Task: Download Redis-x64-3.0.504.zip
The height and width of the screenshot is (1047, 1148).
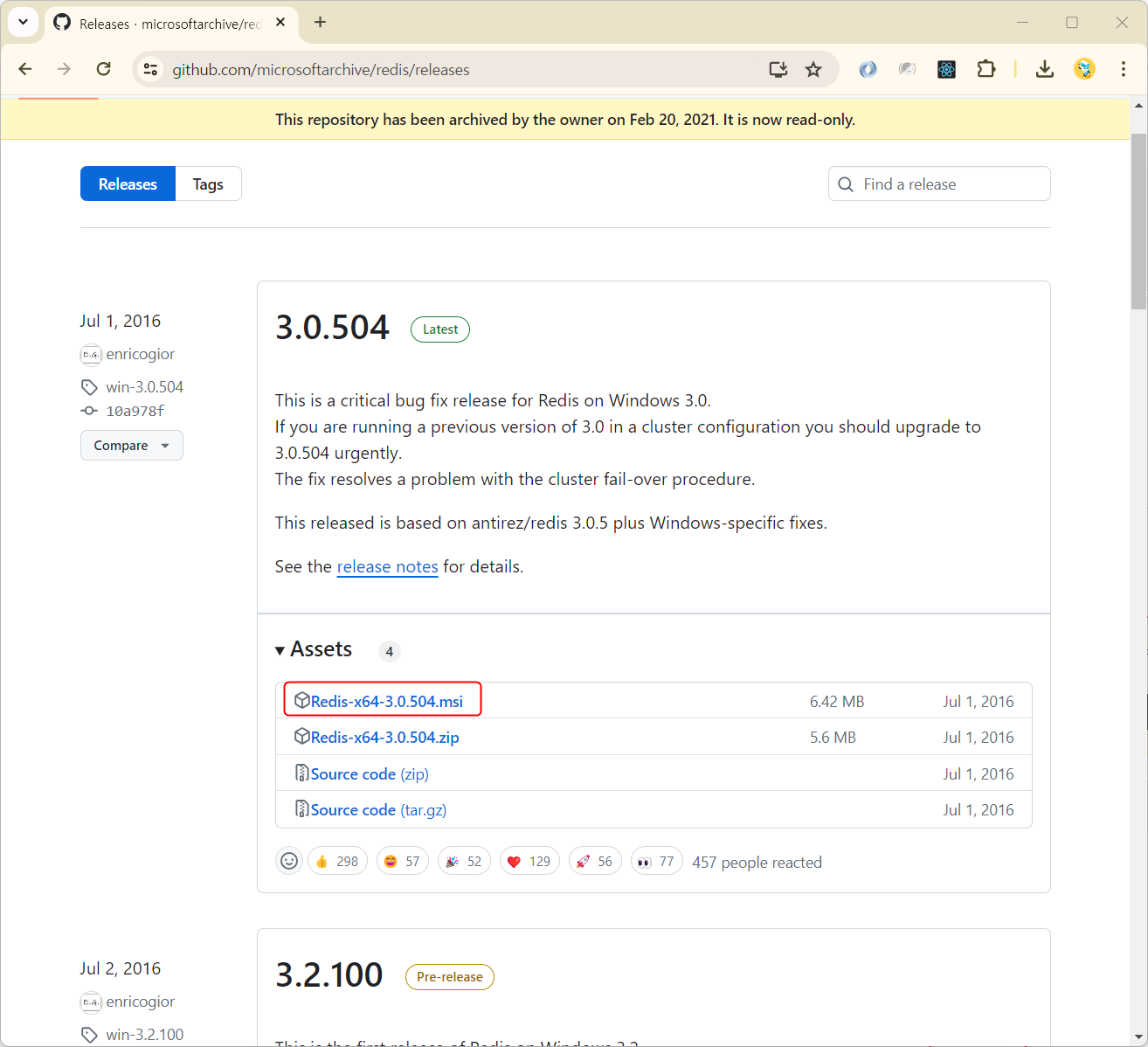Action: pos(384,737)
